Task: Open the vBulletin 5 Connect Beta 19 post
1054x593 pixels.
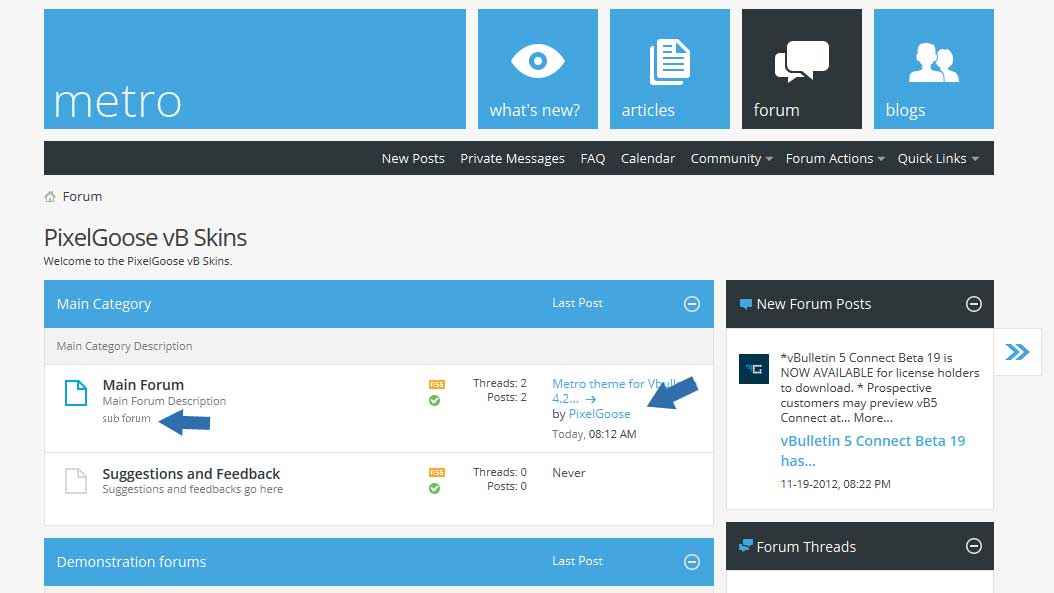Action: [872, 450]
